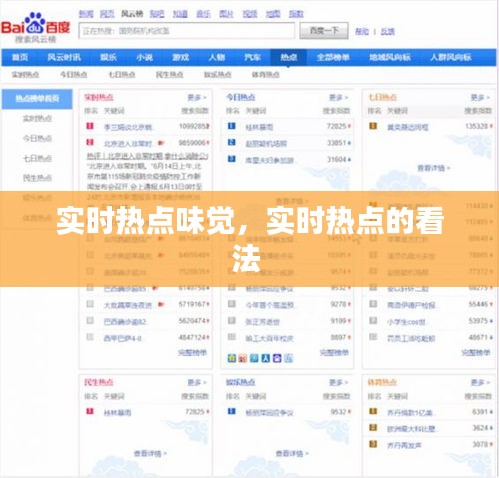Screen dimensions: 499x478
Task: Switch to the 全部榜单 navigation tab
Action: pos(333,57)
